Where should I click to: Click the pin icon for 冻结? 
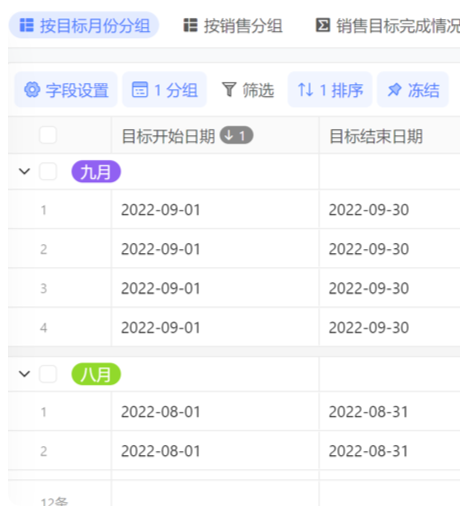coord(395,90)
